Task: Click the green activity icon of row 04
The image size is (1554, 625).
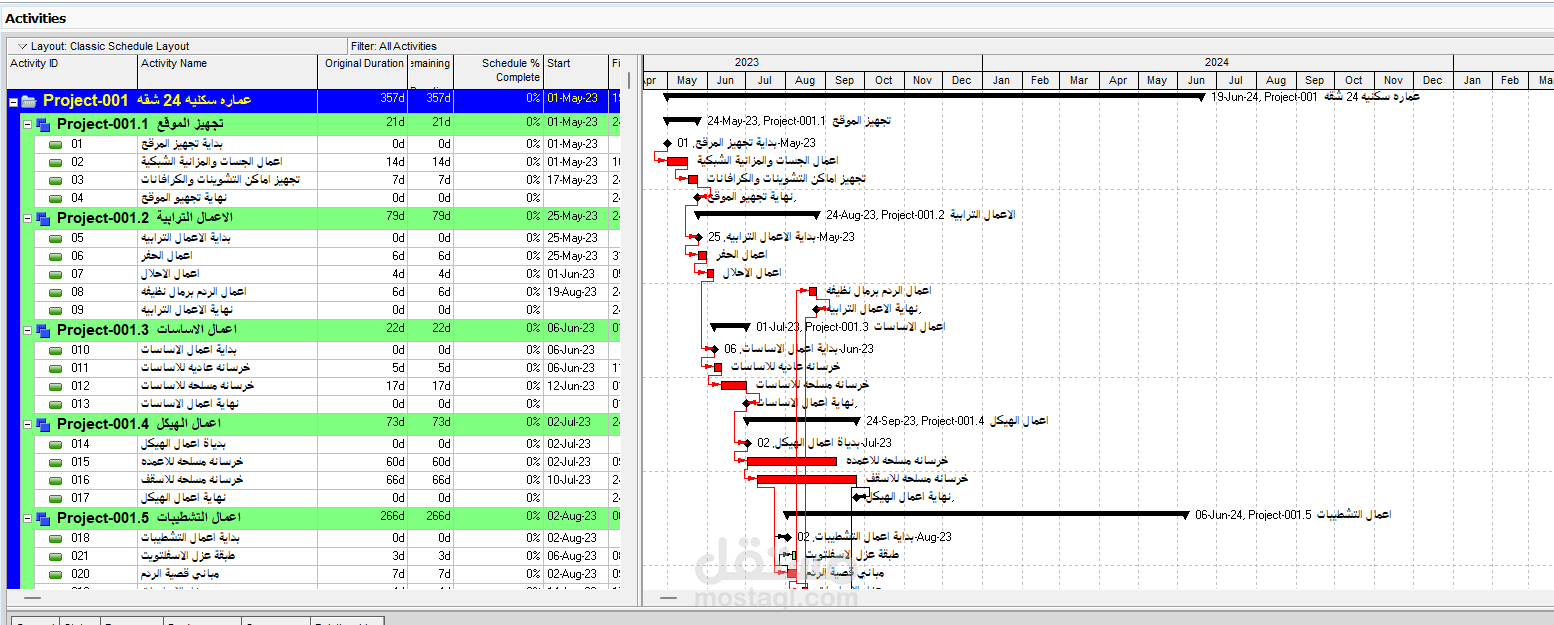Action: point(55,198)
